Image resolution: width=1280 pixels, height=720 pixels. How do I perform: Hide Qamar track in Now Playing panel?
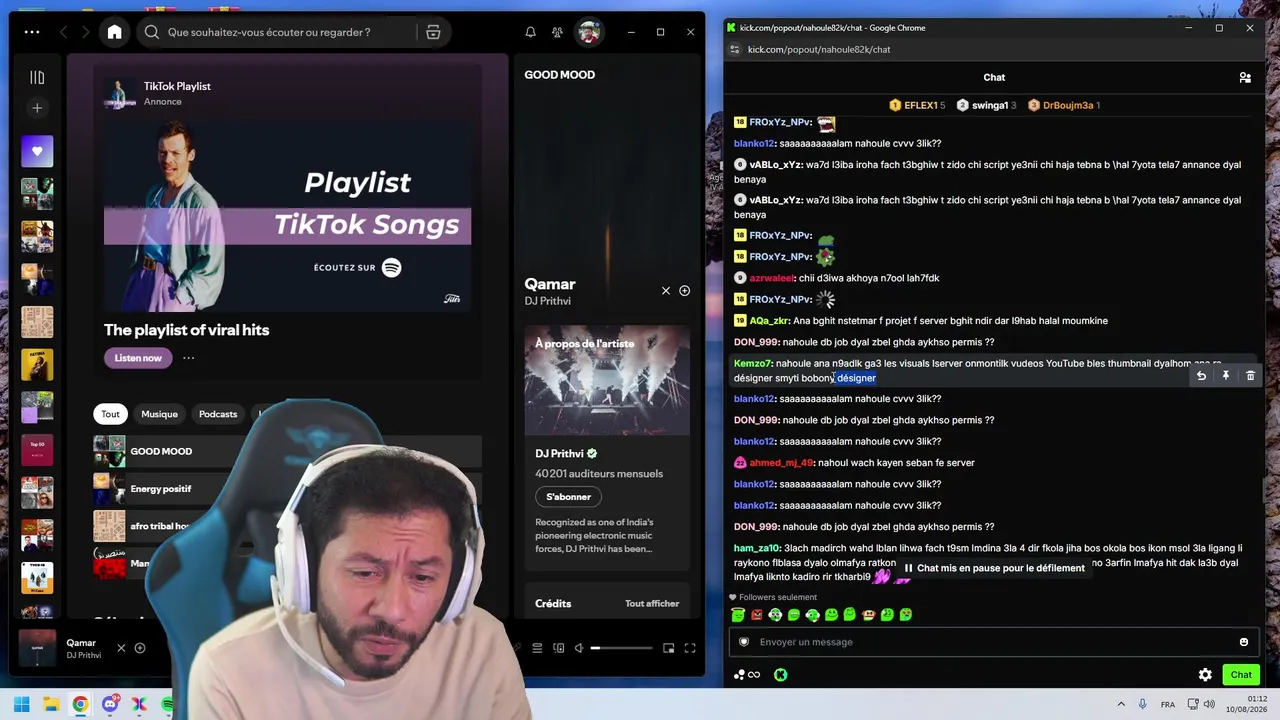(666, 291)
